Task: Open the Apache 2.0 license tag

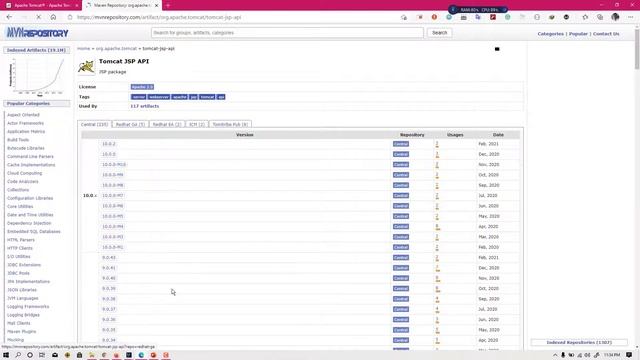Action: tap(142, 87)
